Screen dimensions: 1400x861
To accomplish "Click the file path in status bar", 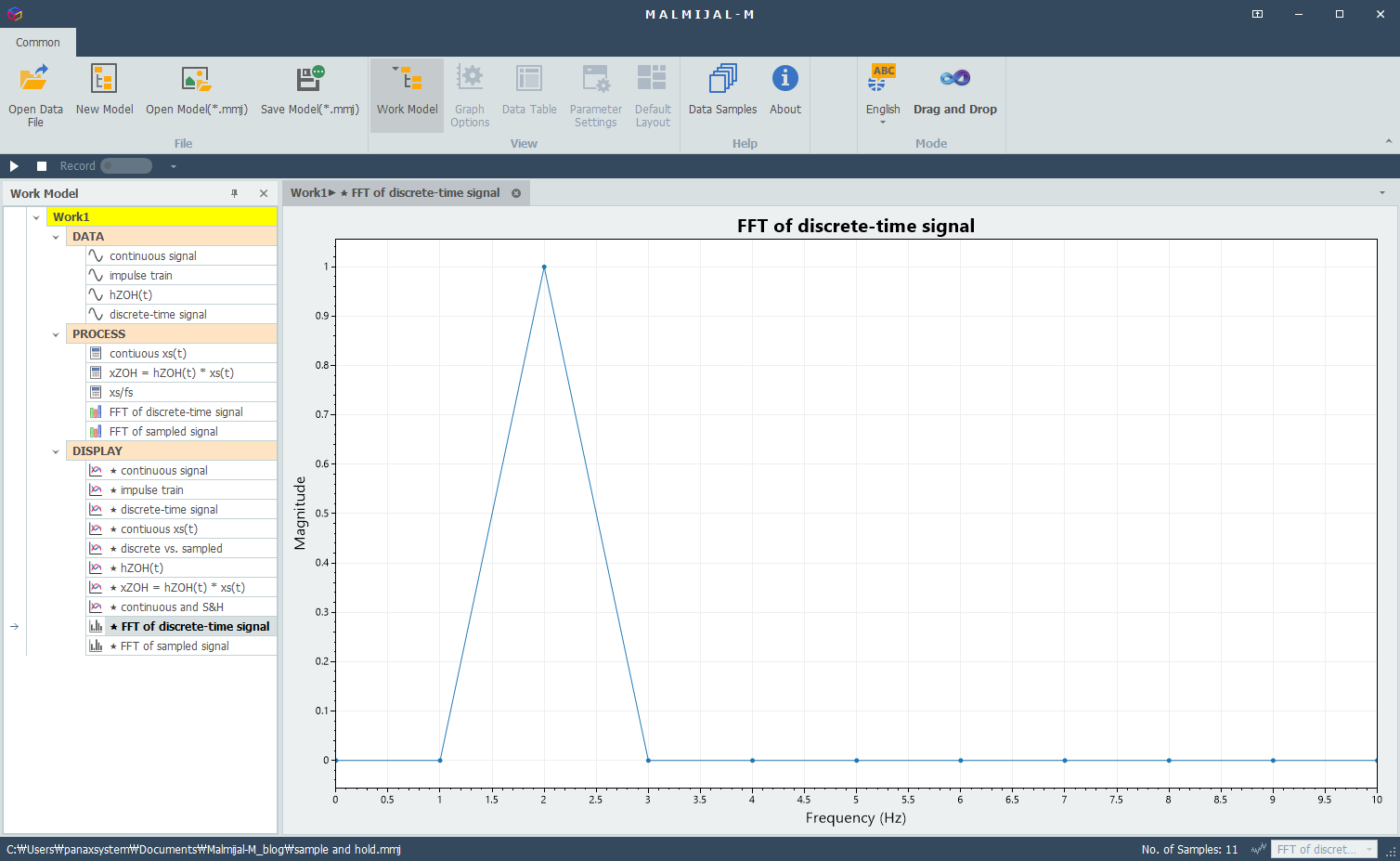I will click(x=203, y=850).
